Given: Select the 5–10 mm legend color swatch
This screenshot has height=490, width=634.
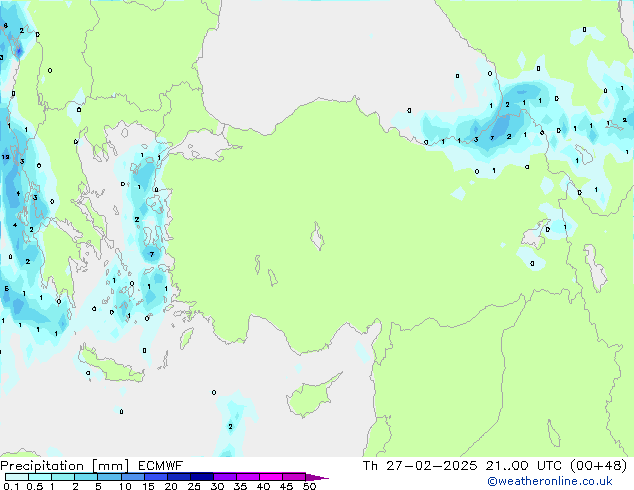Looking at the screenshot, I should [x=109, y=477].
